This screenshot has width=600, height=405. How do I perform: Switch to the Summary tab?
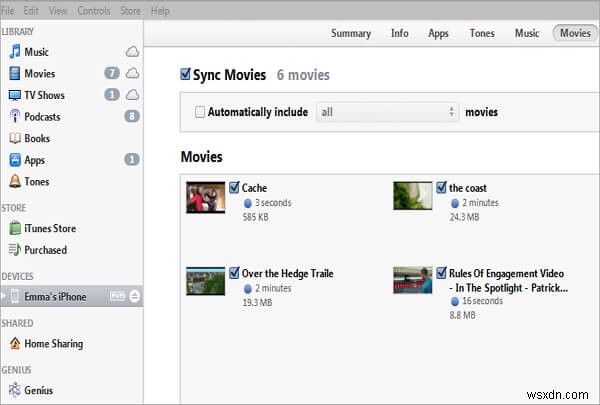click(x=351, y=33)
